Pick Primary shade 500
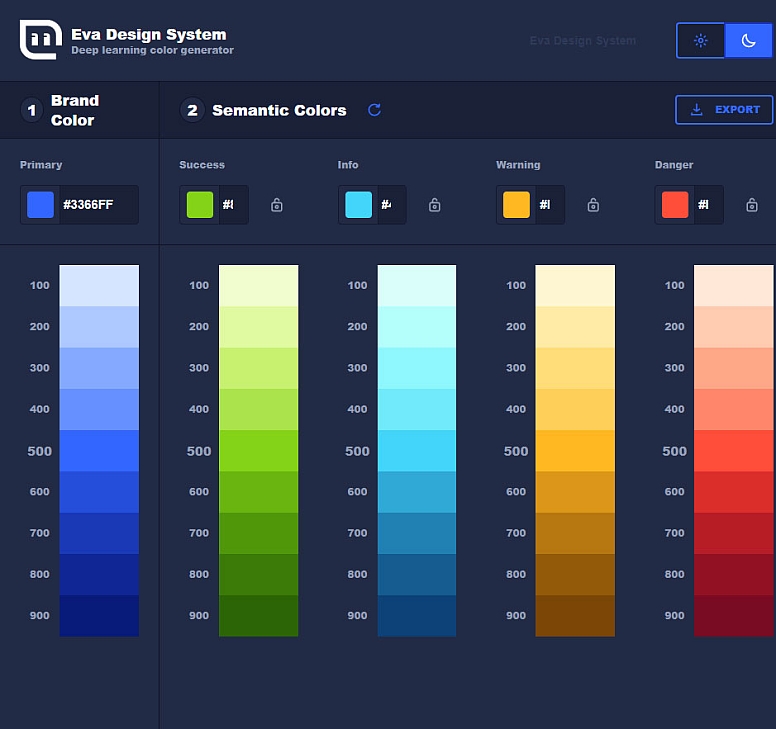The image size is (776, 729). coord(99,451)
